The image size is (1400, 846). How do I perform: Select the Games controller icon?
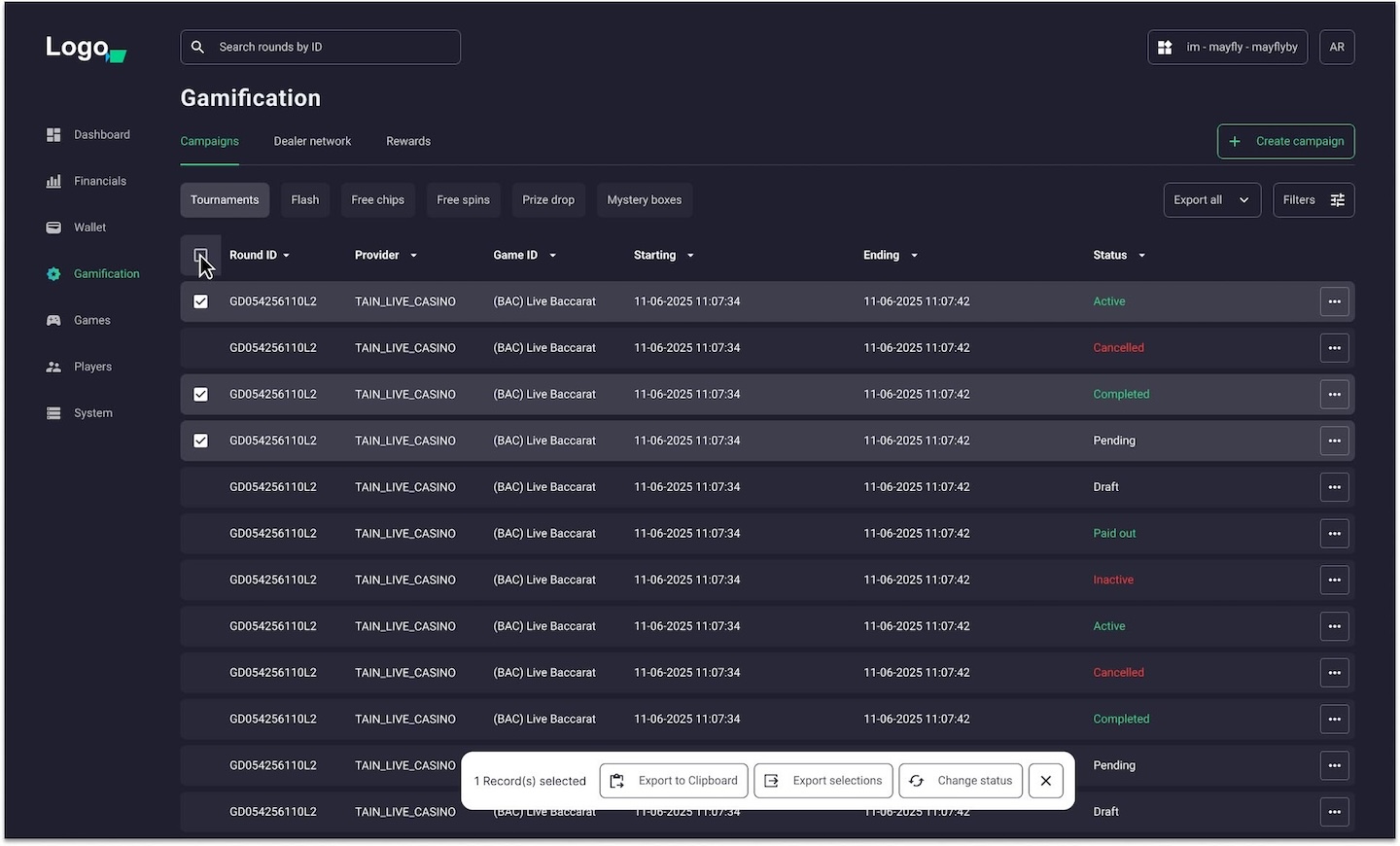(53, 321)
